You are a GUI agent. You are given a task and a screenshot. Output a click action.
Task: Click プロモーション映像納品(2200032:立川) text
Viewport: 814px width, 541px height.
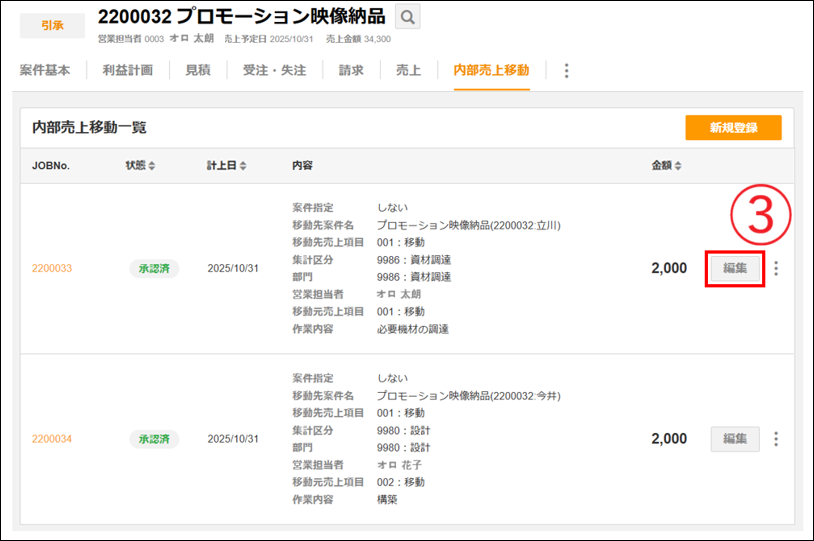(469, 225)
